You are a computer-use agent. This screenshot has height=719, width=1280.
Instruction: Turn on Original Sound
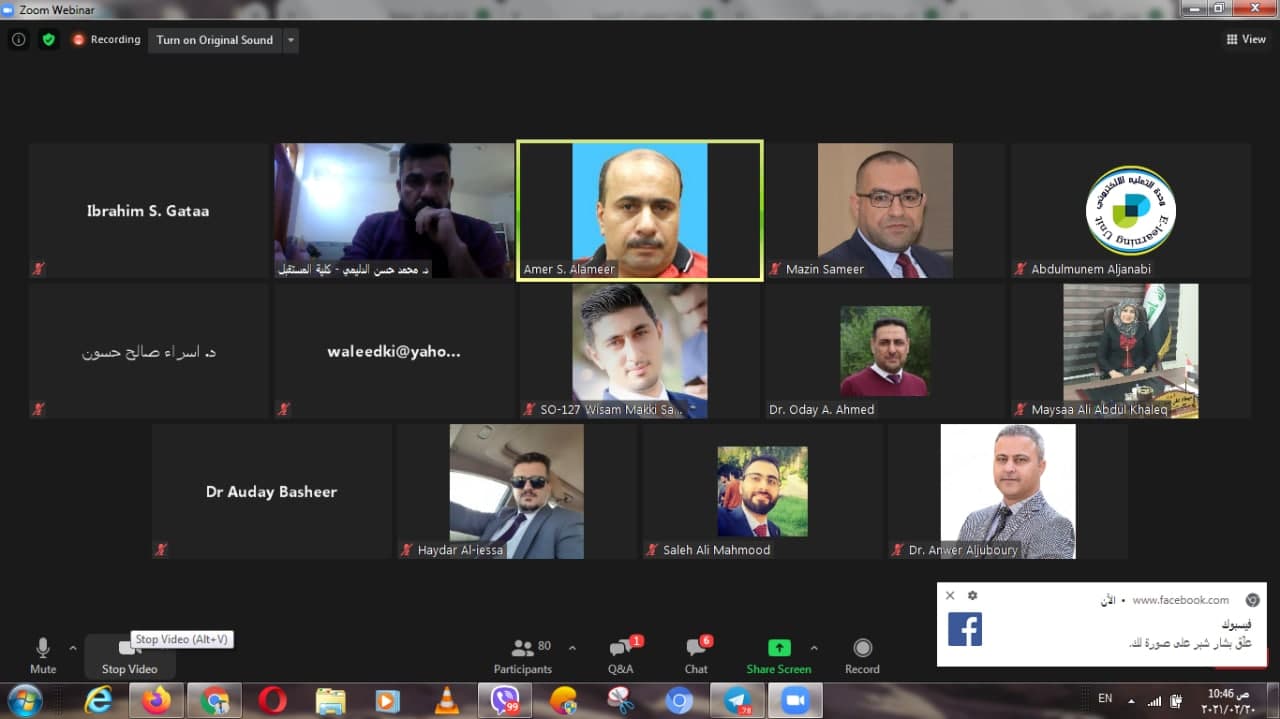tap(215, 40)
